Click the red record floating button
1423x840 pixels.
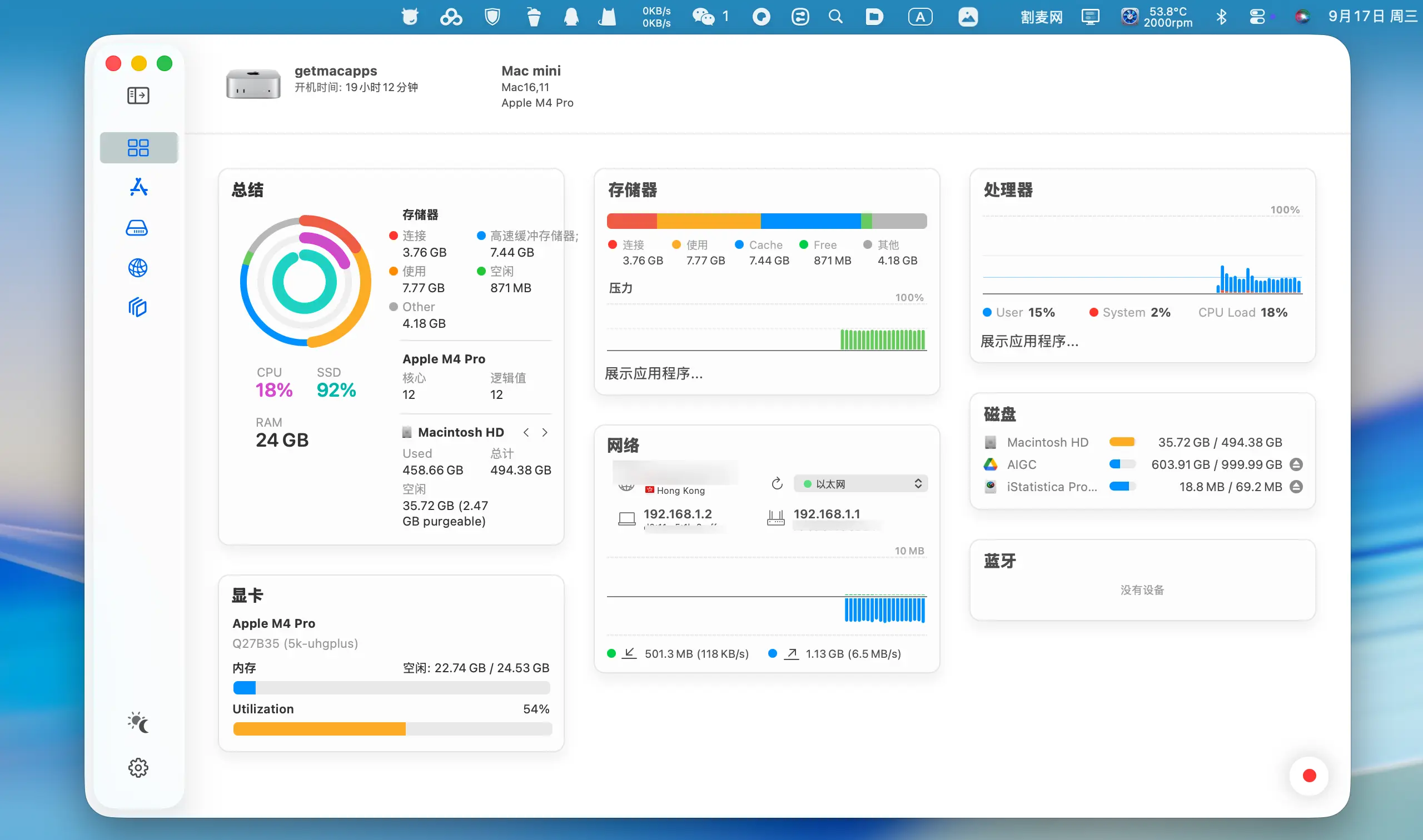tap(1308, 776)
